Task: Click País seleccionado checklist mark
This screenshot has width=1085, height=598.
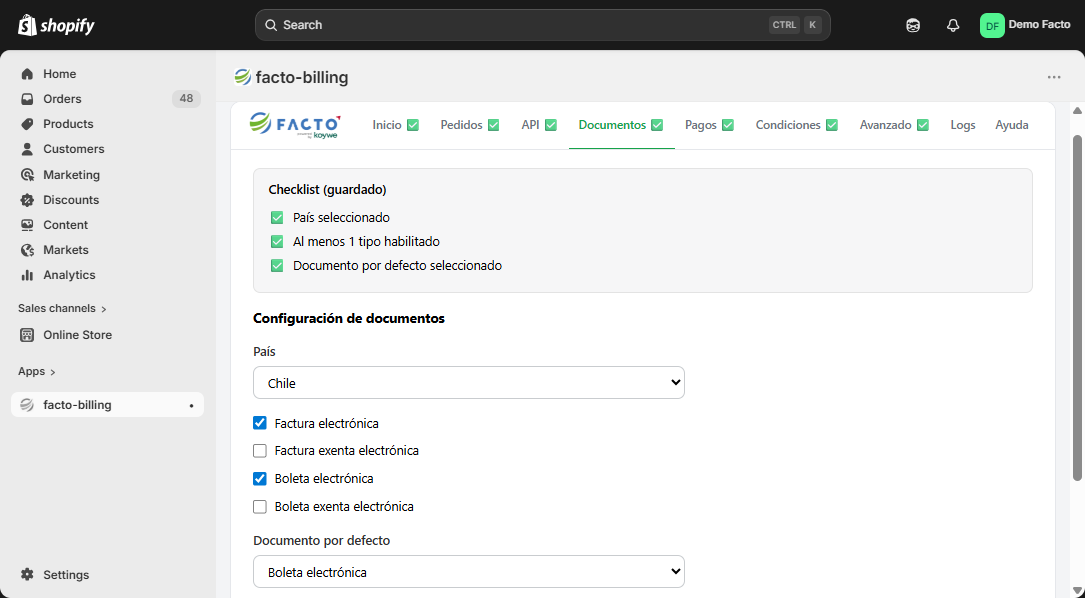Action: (x=277, y=217)
